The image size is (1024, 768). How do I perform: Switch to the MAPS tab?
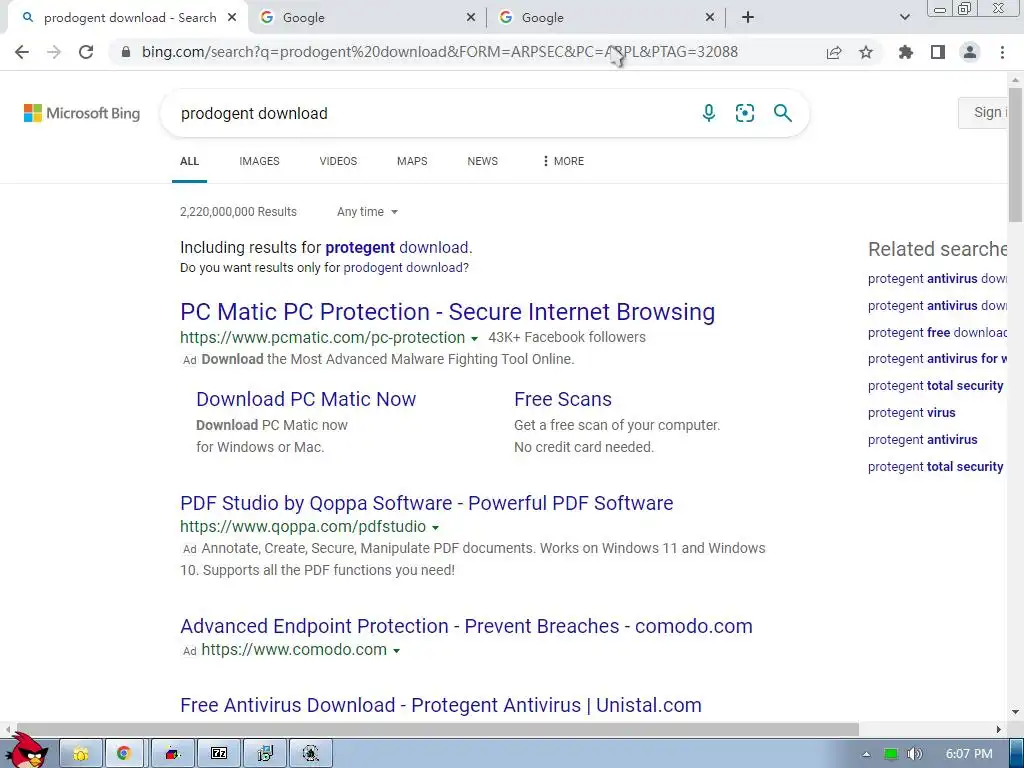(x=412, y=161)
